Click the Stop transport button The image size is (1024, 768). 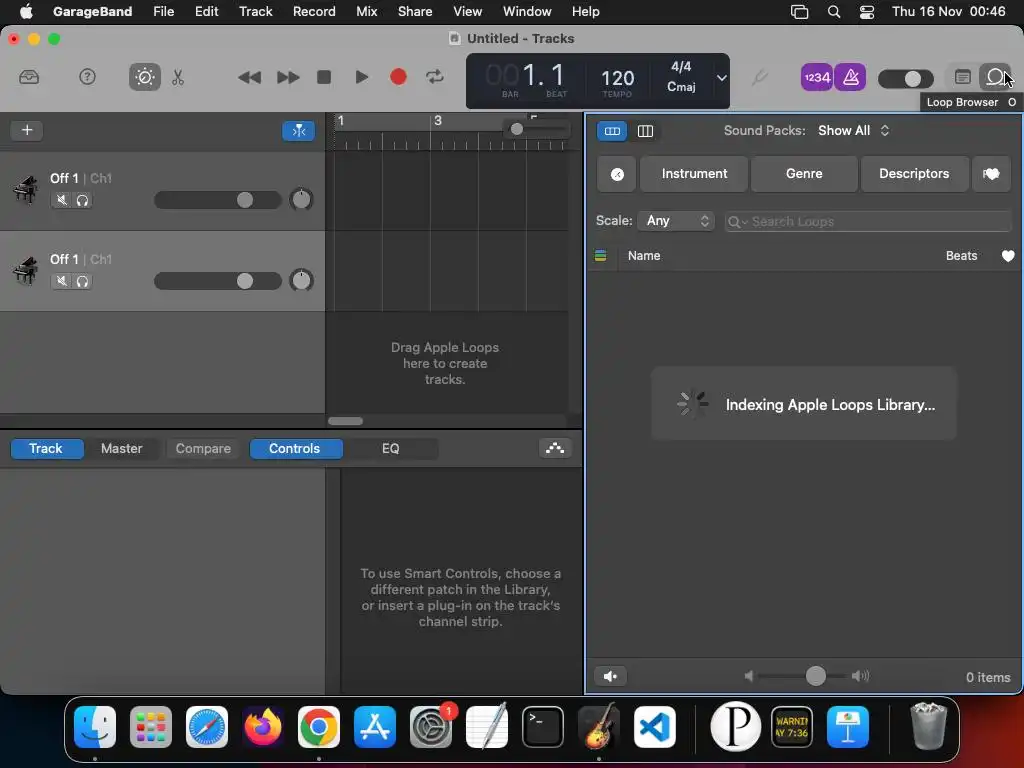coord(324,77)
